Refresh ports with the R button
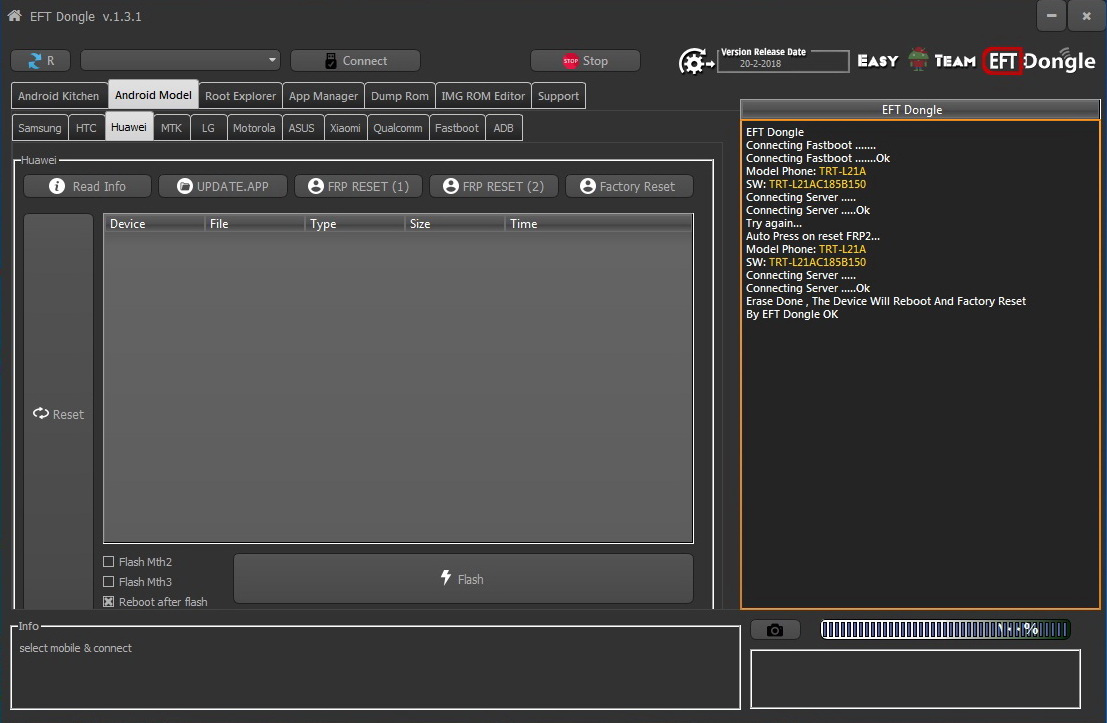Screen dimensions: 1107x723 pyautogui.click(x=41, y=61)
